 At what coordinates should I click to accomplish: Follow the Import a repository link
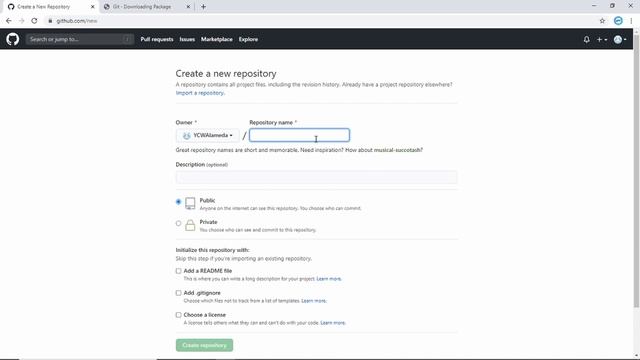point(200,93)
